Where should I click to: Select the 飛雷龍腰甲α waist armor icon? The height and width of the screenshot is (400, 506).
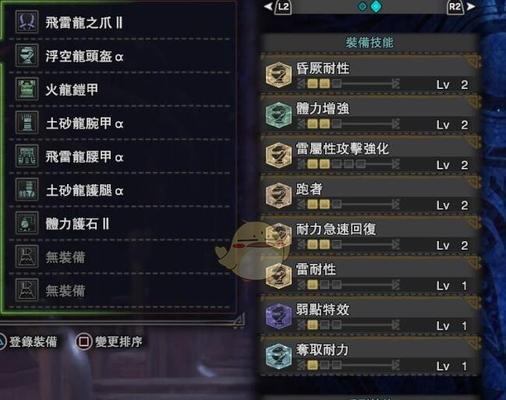(27, 156)
